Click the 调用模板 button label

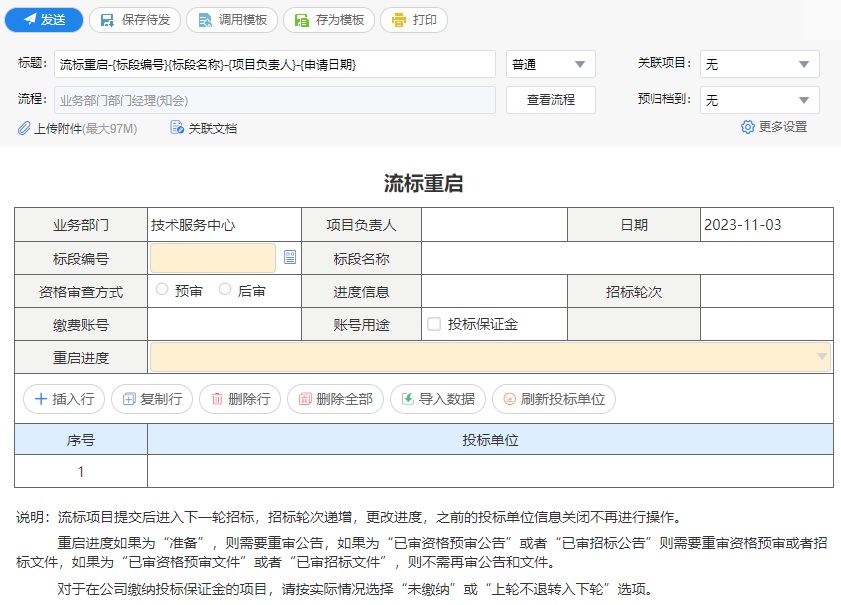click(243, 20)
